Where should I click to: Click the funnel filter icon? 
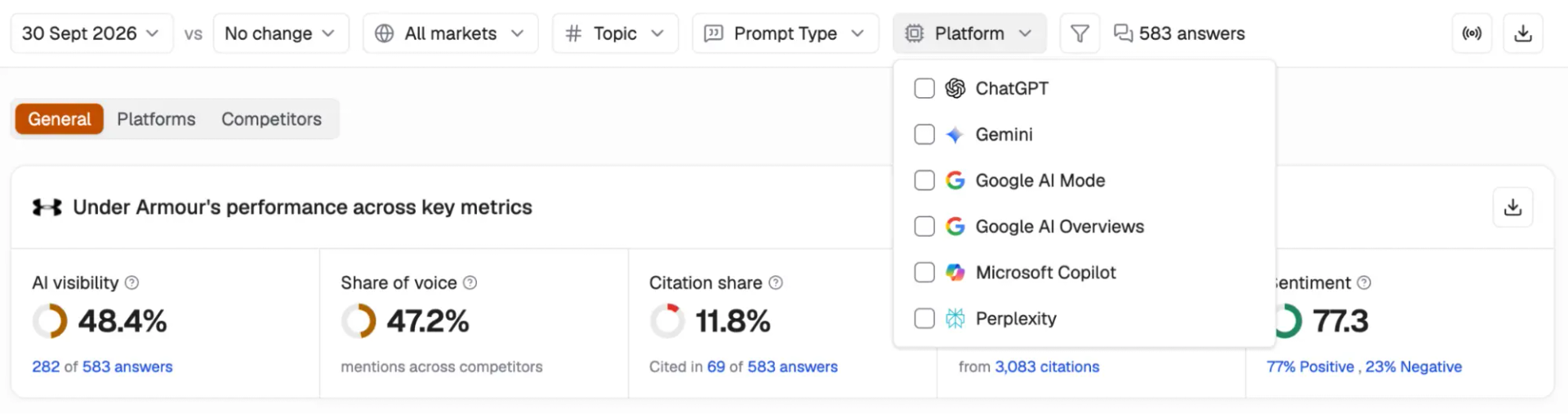click(x=1080, y=33)
